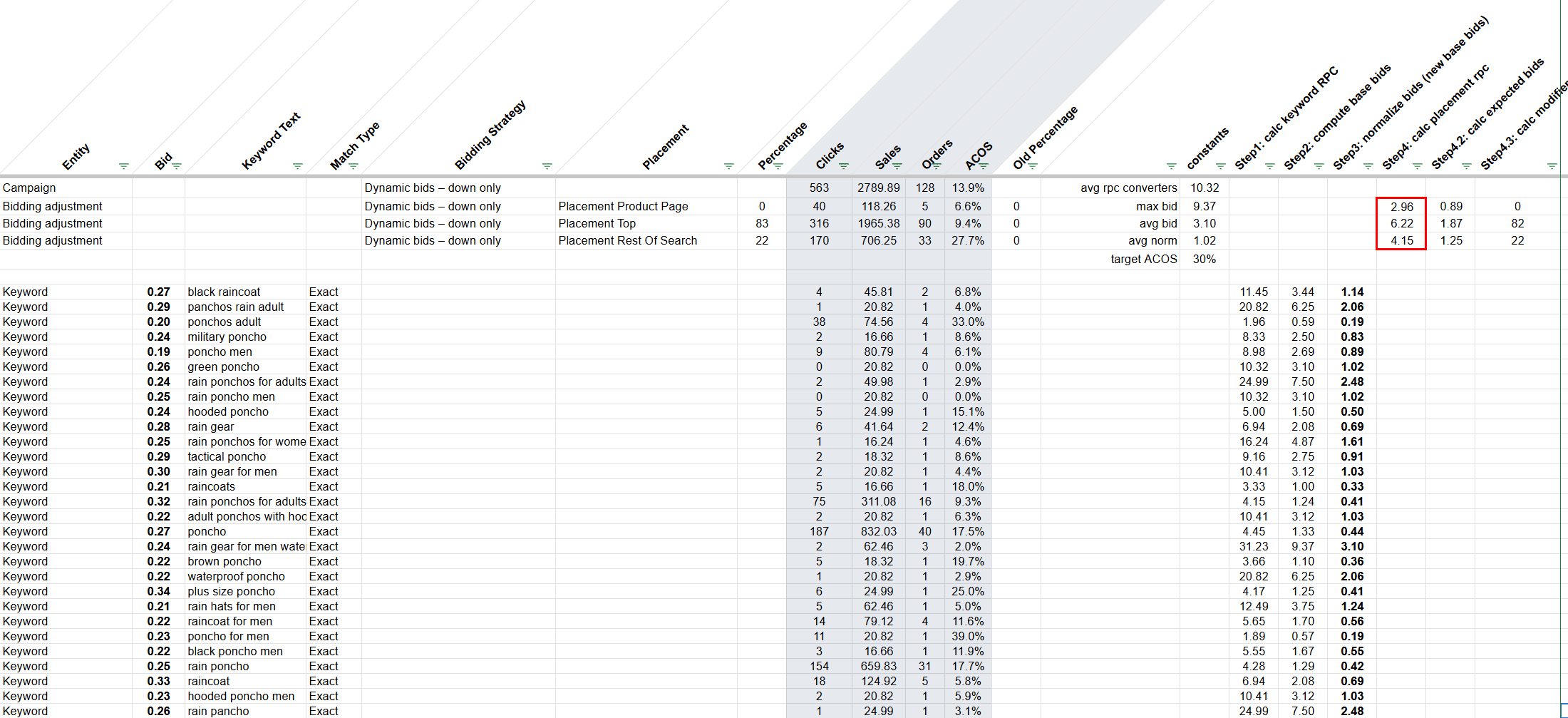
Task: Select the Campaign clicks cell 563
Action: [x=820, y=188]
